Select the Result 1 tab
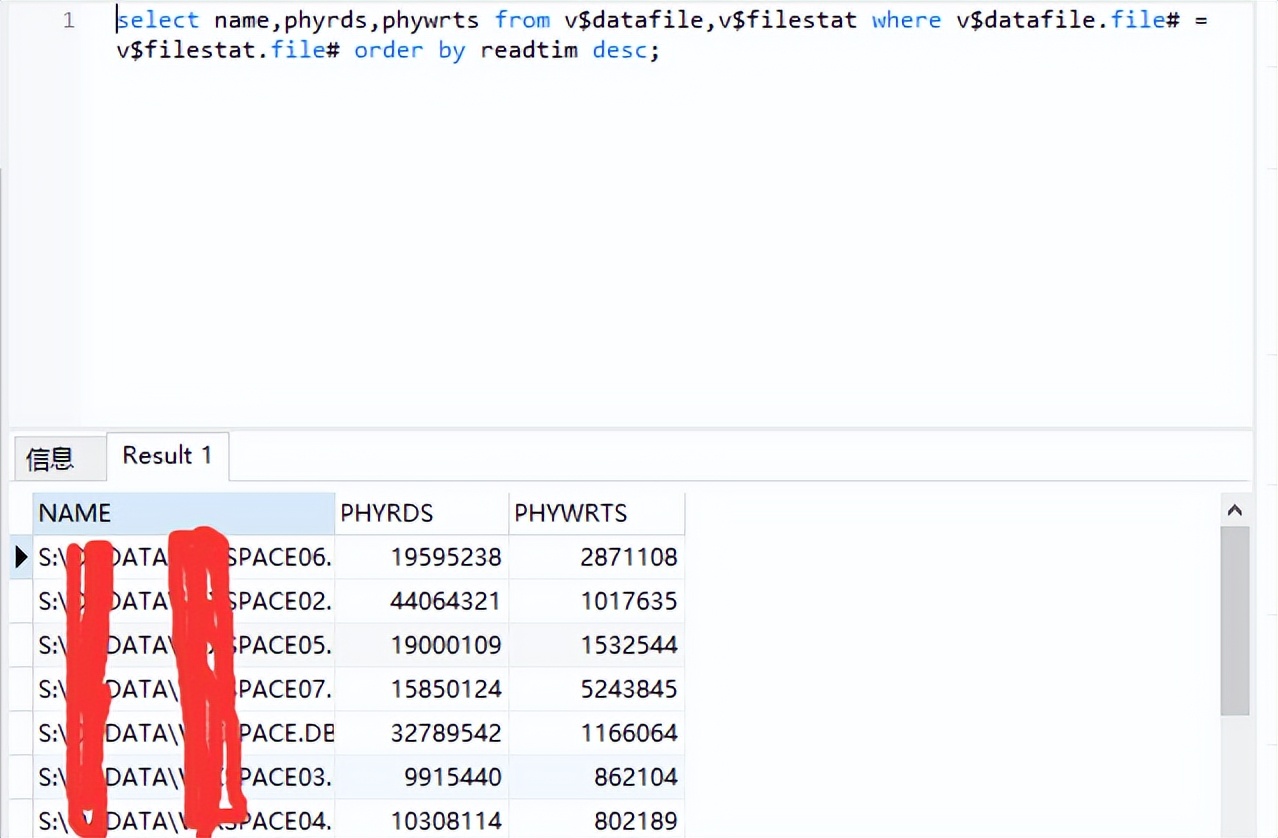1278x838 pixels. pyautogui.click(x=167, y=456)
